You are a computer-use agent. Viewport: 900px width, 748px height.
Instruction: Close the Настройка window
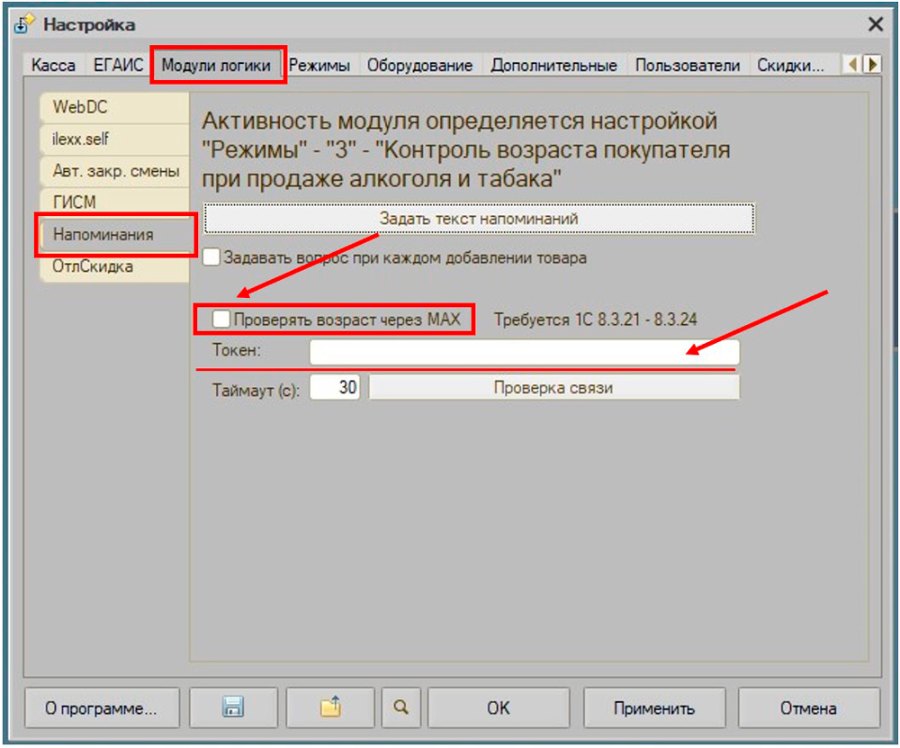click(875, 25)
